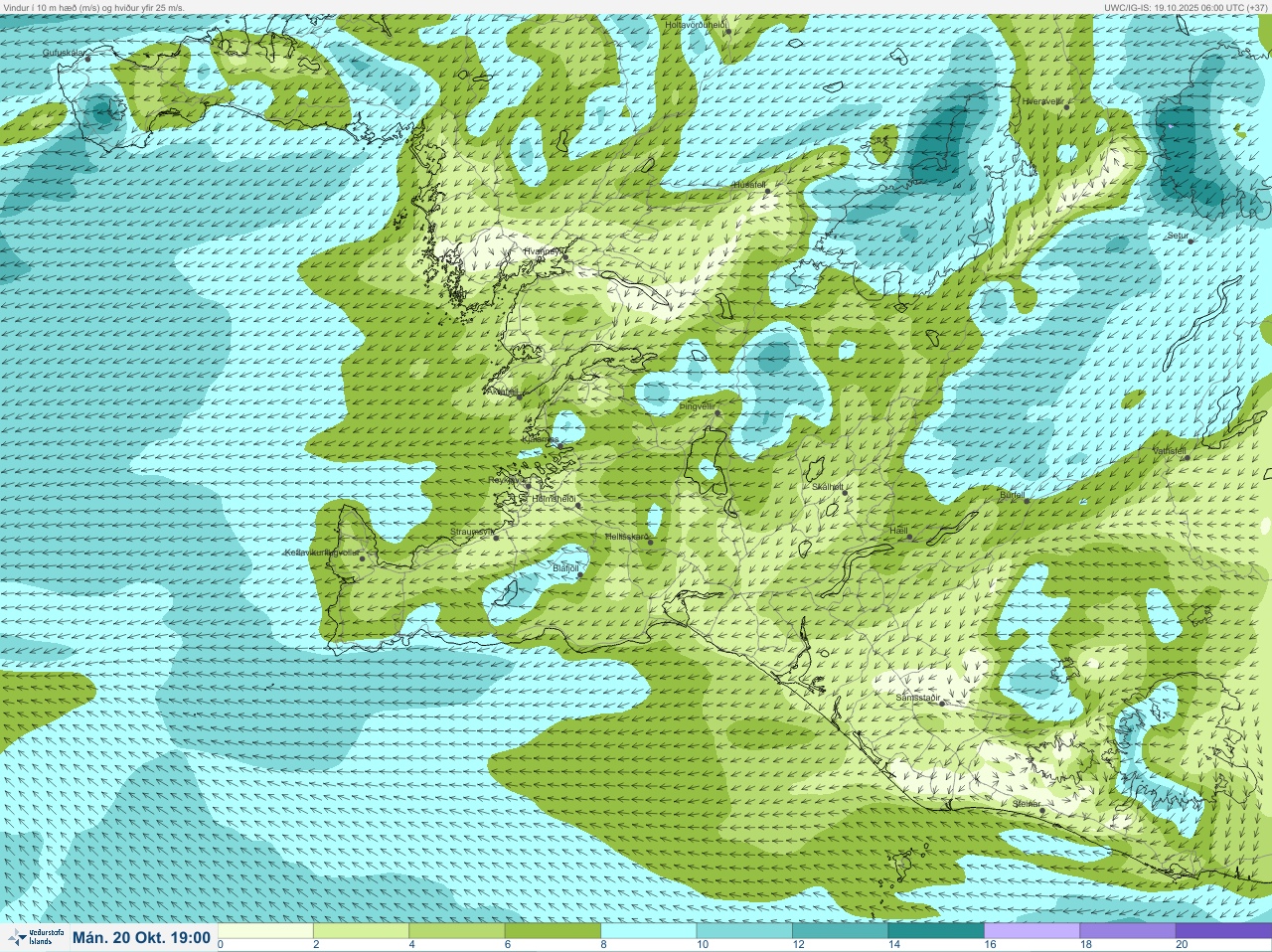The height and width of the screenshot is (952, 1272).
Task: Click the Veðurstofa Íslands logo
Action: pos(36,937)
